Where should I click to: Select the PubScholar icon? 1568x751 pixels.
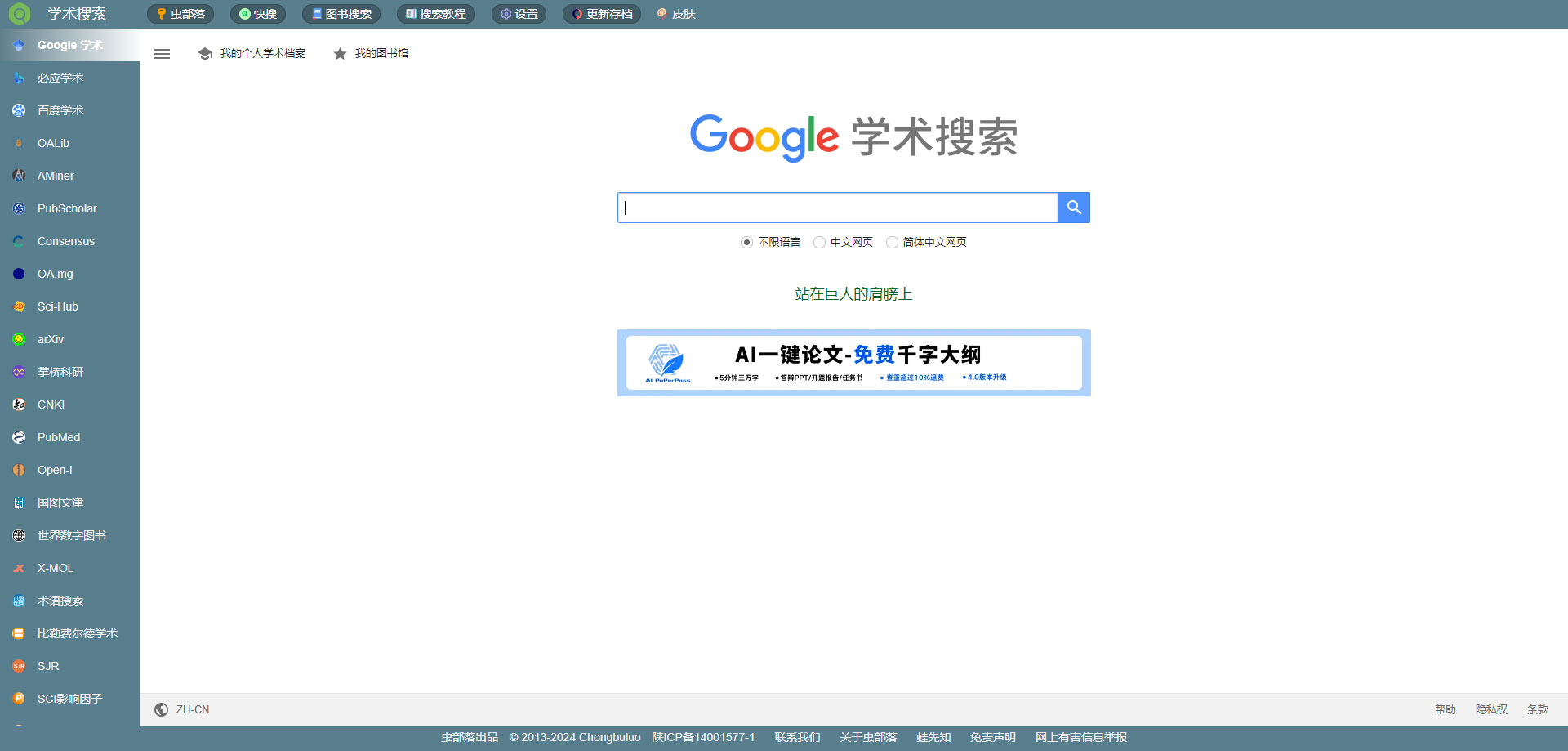click(x=19, y=208)
